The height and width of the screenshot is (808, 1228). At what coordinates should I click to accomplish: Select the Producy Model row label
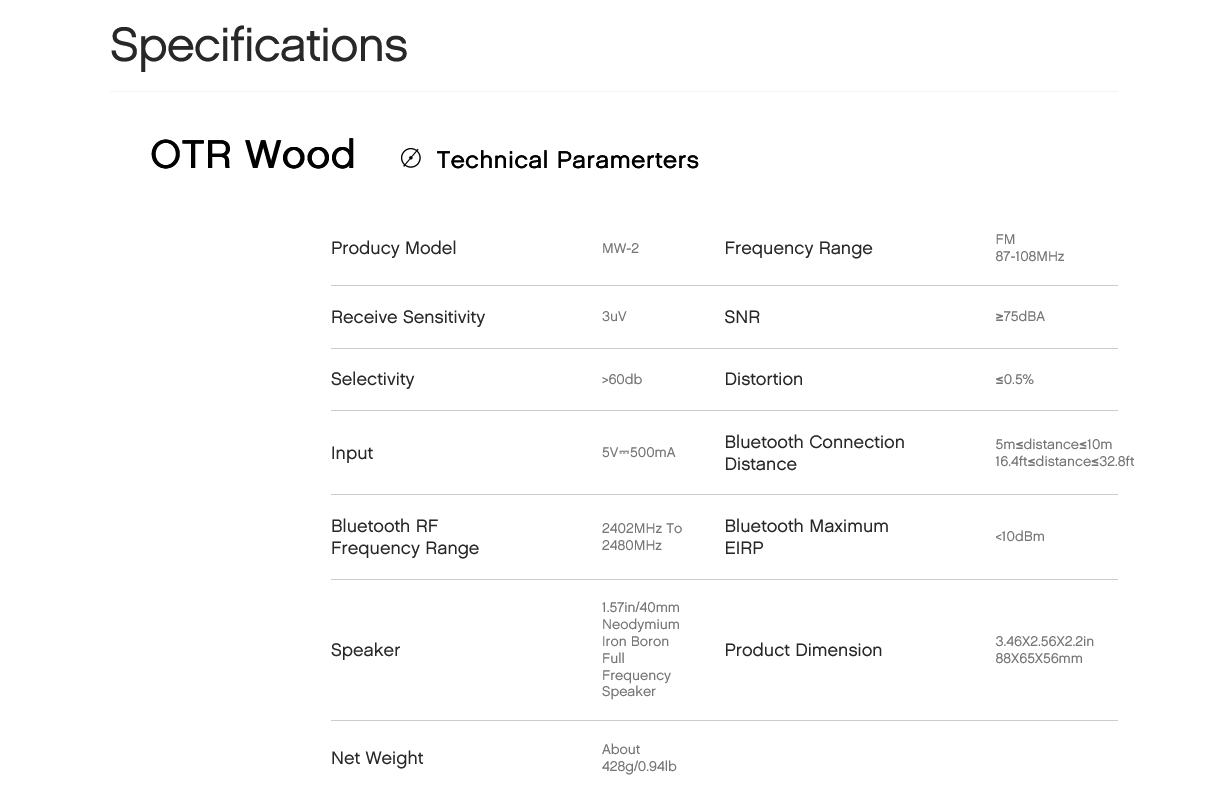click(x=393, y=248)
